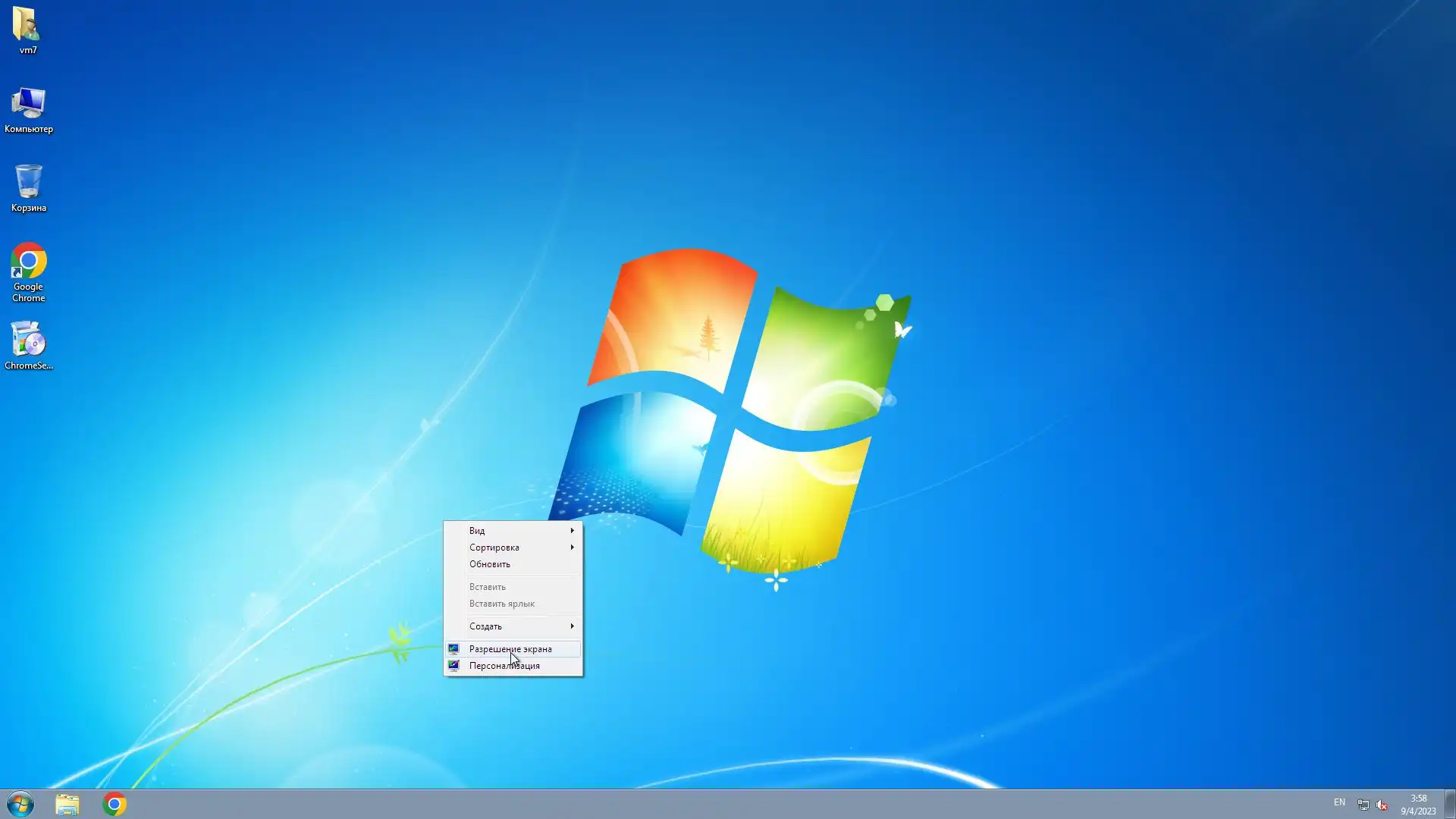The image size is (1456, 819).
Task: Click the monitor icon beside Разрешение экрана
Action: point(453,649)
